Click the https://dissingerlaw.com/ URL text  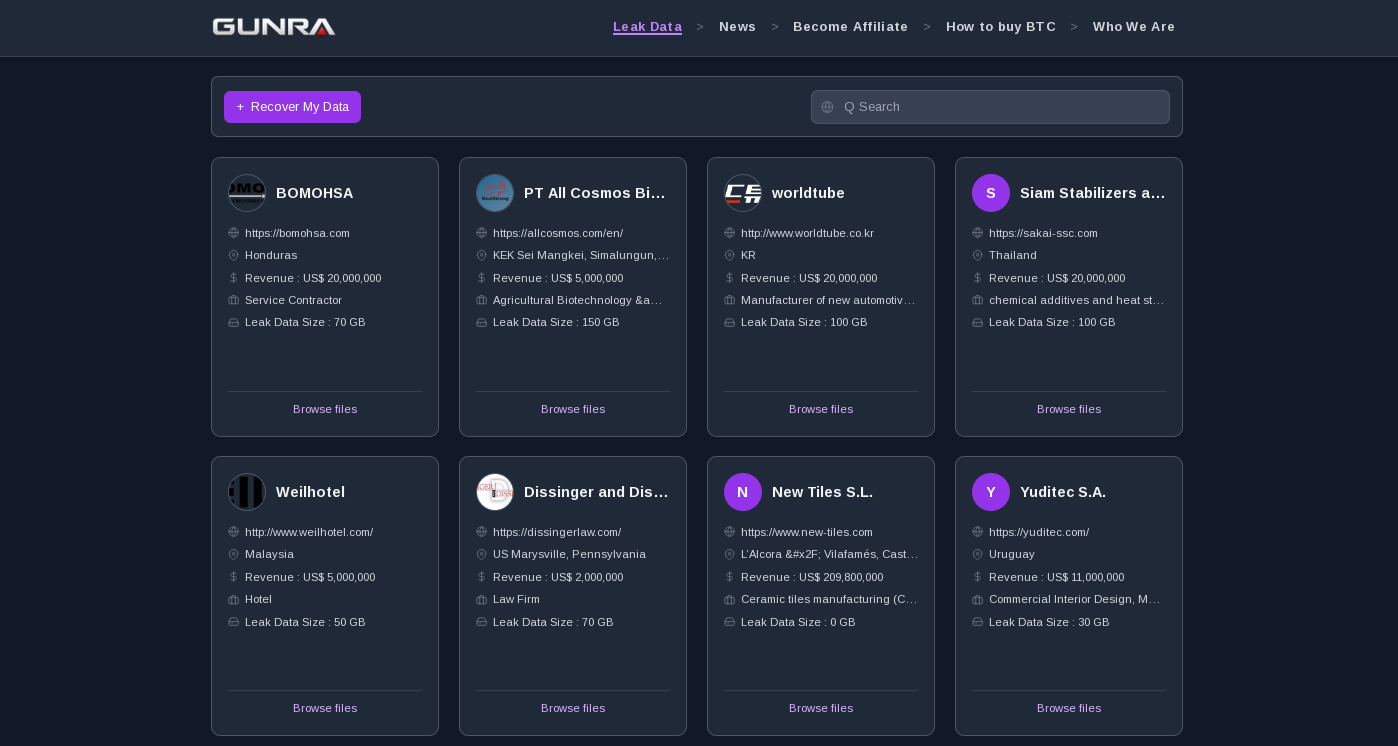(x=557, y=532)
